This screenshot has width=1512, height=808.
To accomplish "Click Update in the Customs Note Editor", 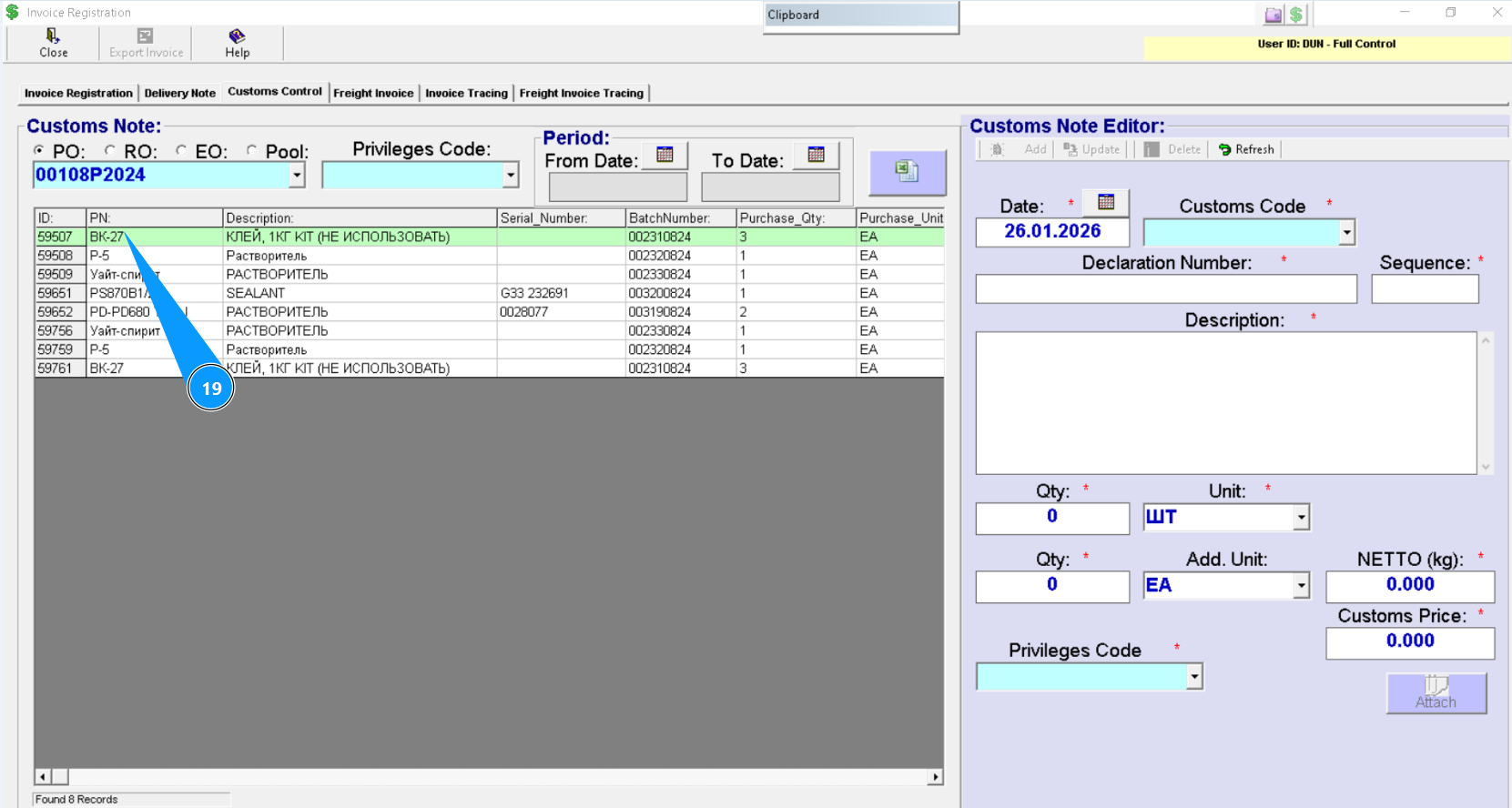I will 1091,149.
